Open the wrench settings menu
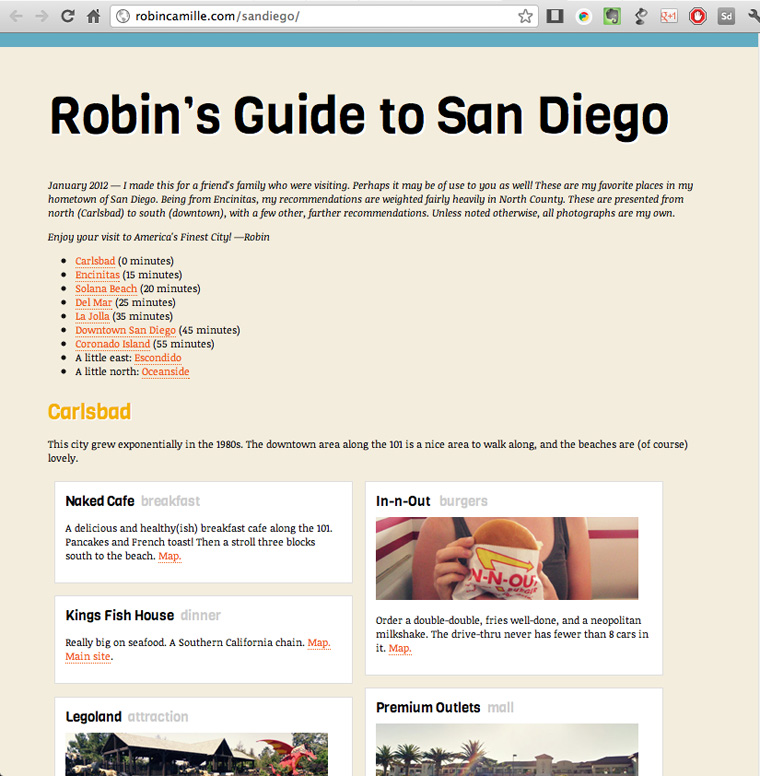This screenshot has width=760, height=776. (753, 17)
